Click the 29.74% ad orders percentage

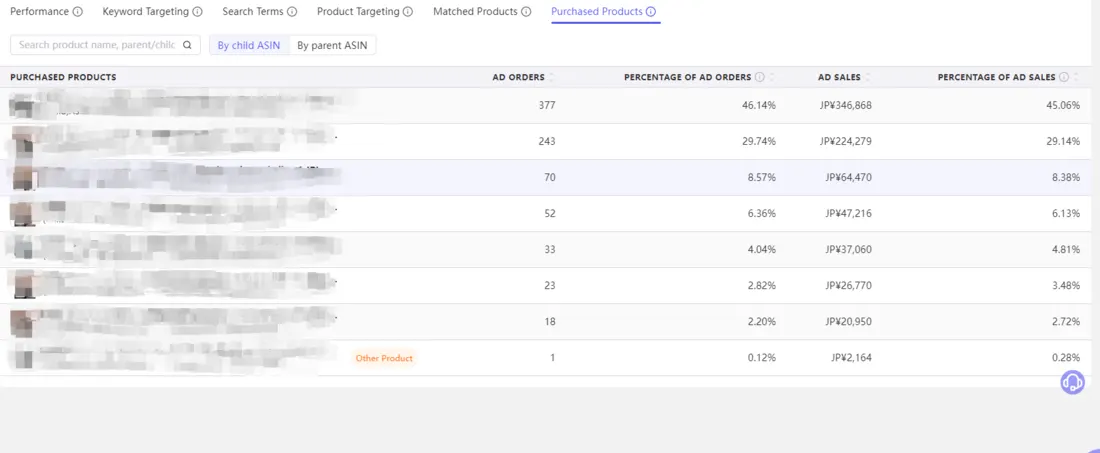pyautogui.click(x=759, y=142)
